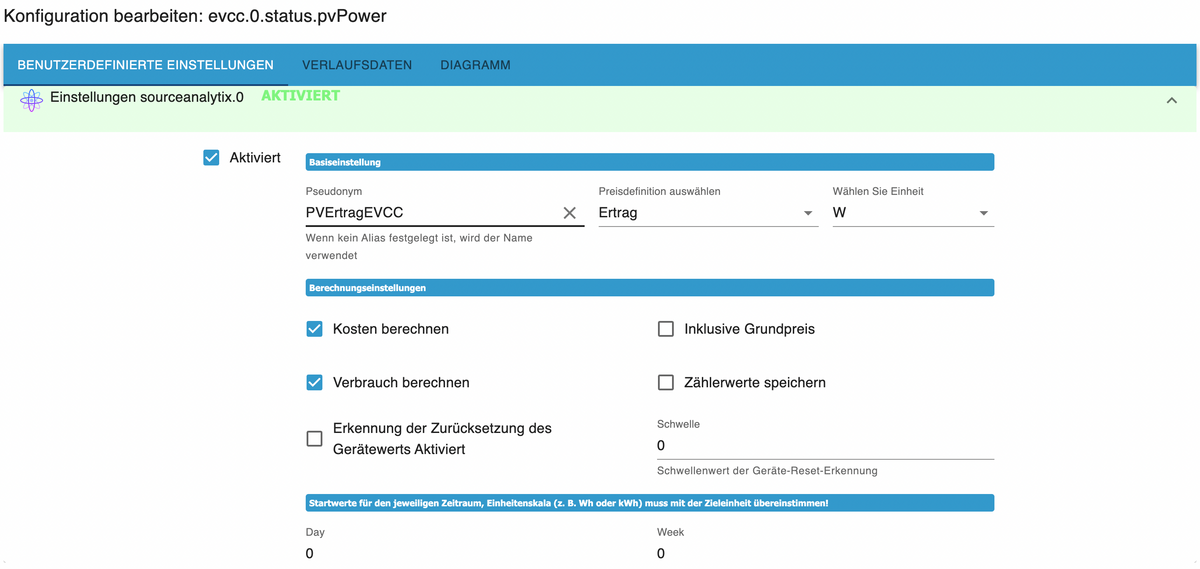Click the Schwelle threshold input field
Screen dimensions: 1200x569
pos(825,445)
